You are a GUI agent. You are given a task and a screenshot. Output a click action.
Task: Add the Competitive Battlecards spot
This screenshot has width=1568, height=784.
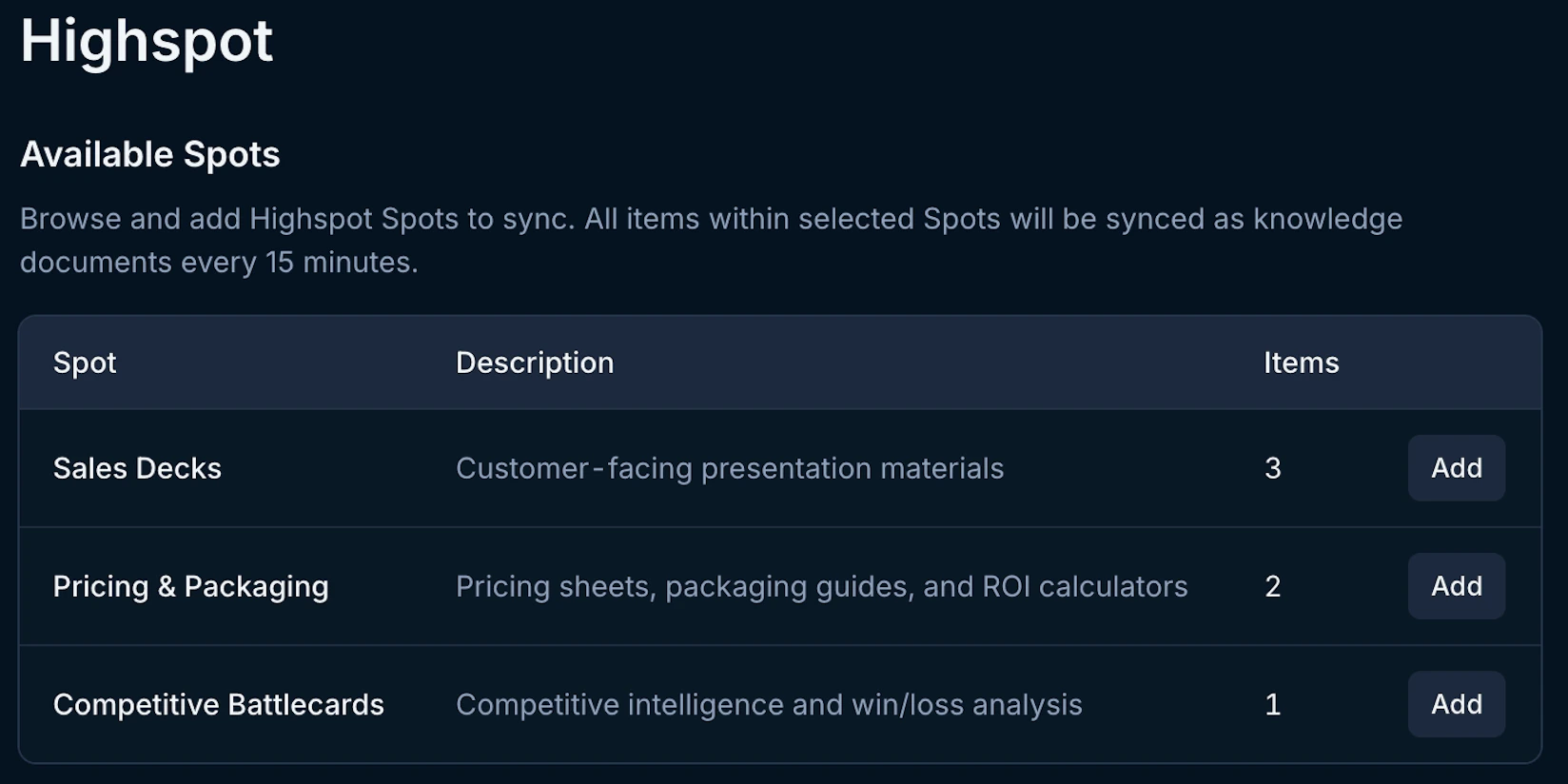pyautogui.click(x=1456, y=704)
